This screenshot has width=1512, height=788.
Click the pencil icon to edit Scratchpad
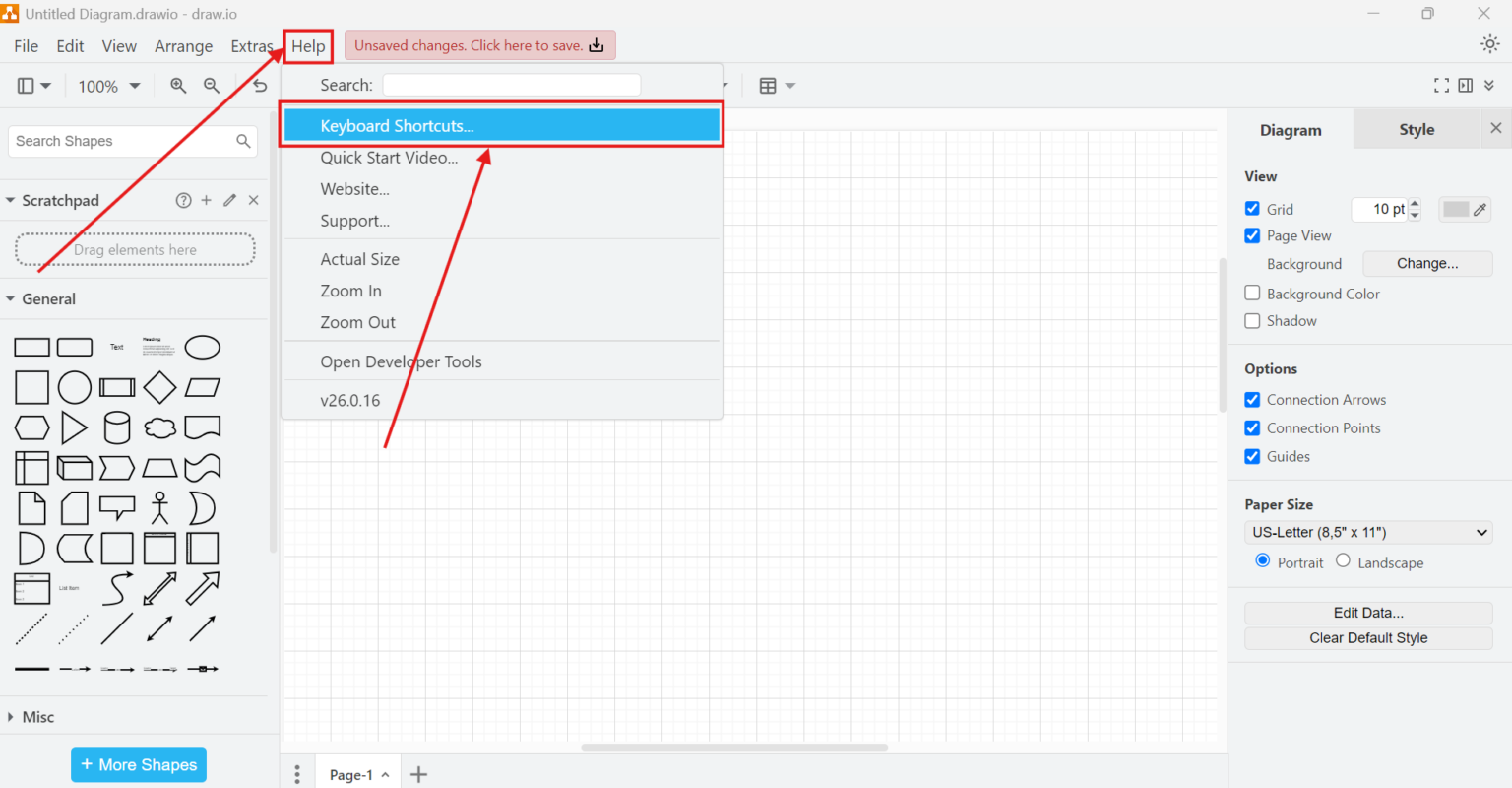click(229, 200)
